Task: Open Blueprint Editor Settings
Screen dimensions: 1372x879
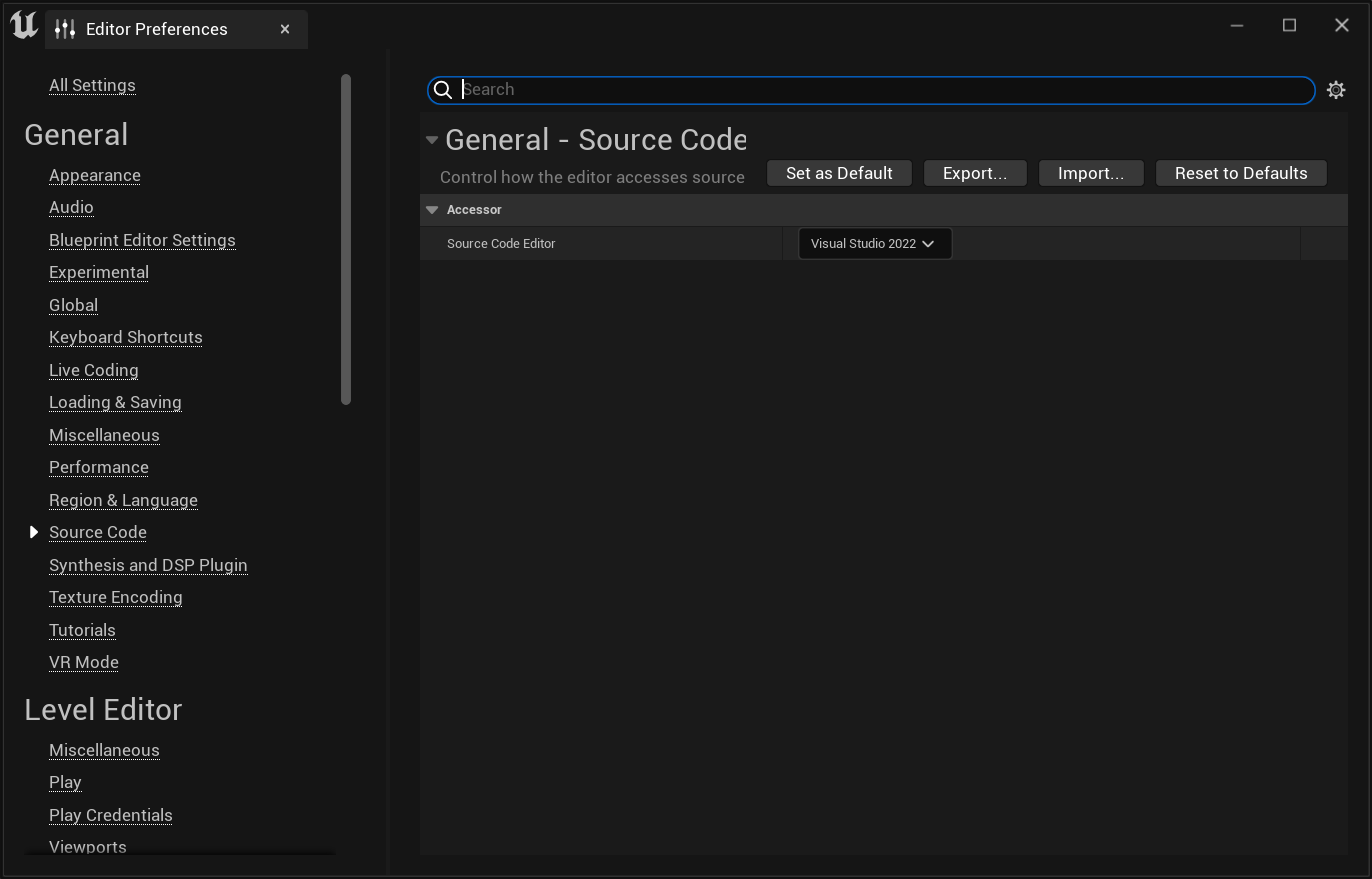Action: [142, 240]
